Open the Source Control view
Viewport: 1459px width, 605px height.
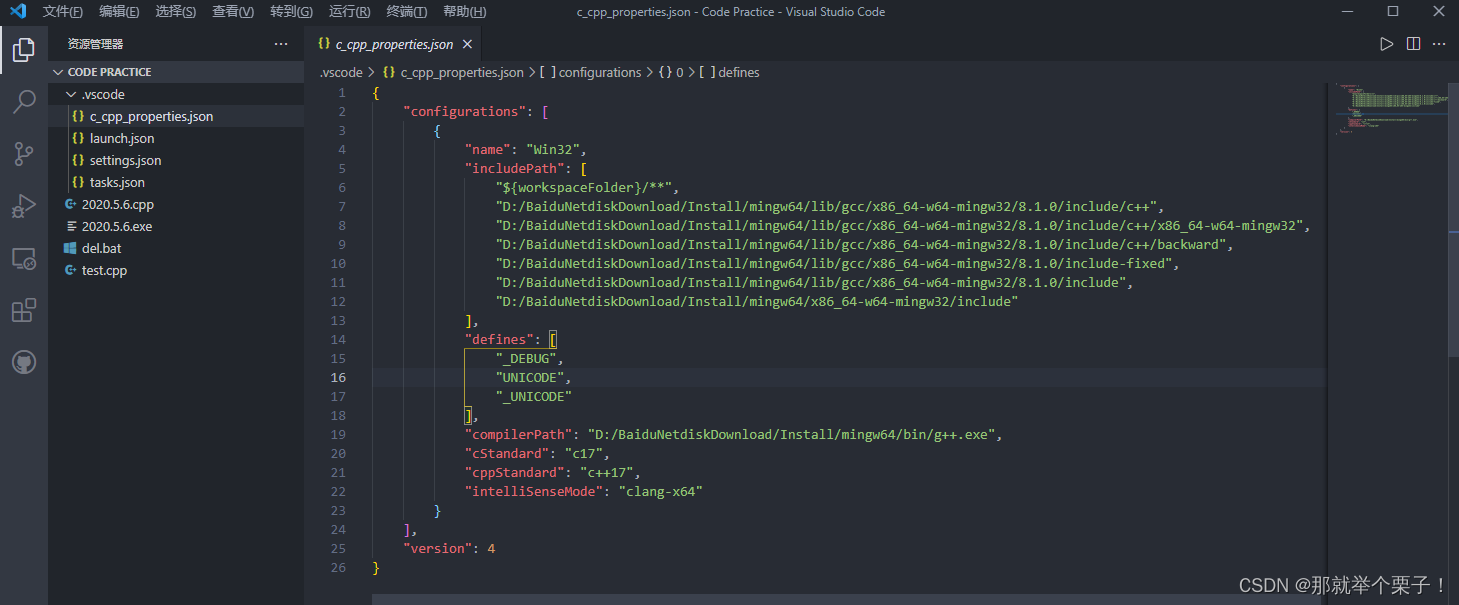click(24, 153)
